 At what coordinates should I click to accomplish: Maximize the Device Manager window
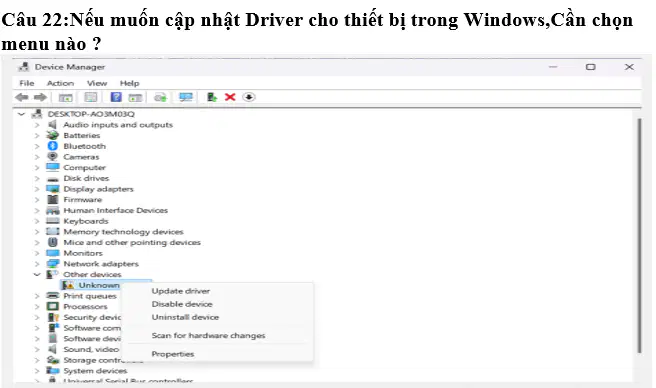590,67
